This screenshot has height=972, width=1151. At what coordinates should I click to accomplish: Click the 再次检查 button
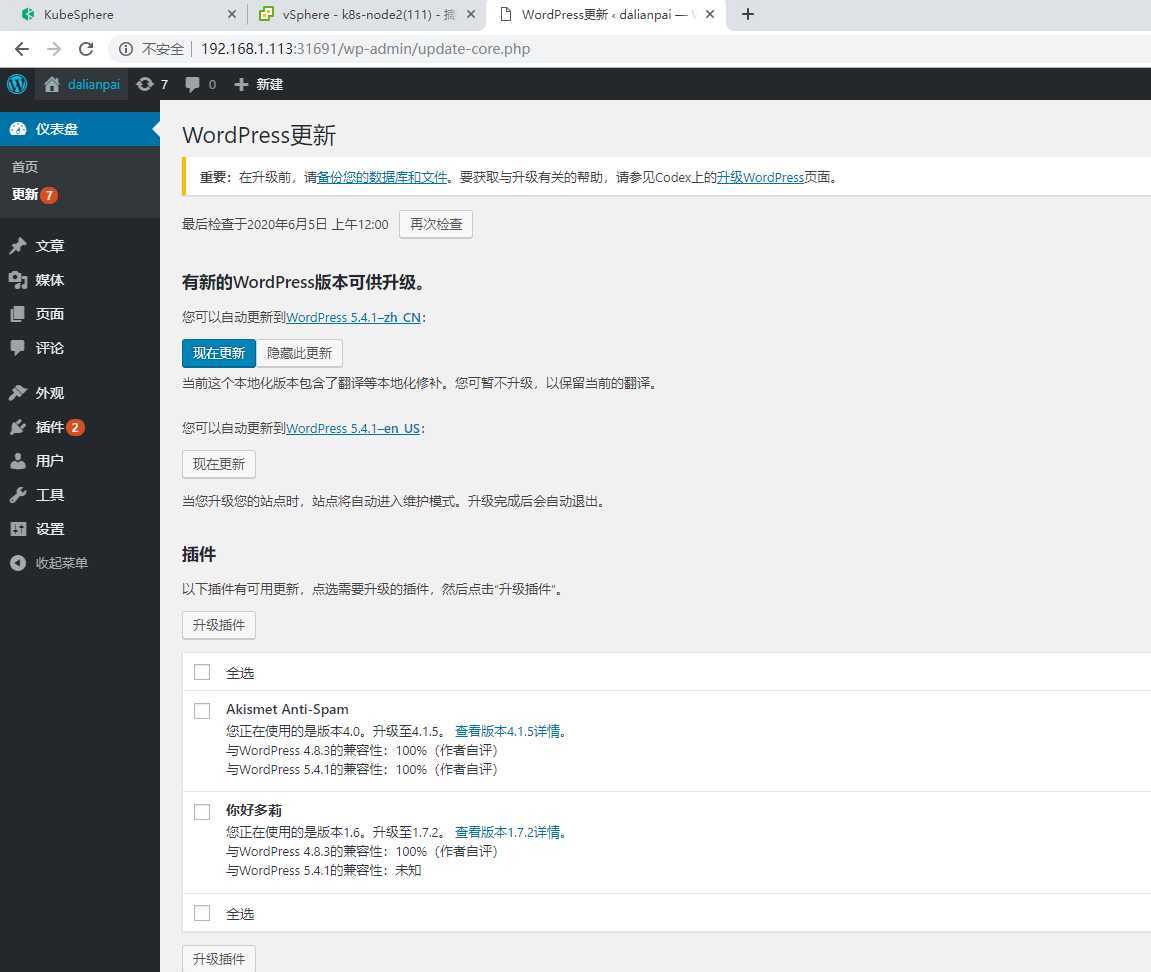click(436, 225)
